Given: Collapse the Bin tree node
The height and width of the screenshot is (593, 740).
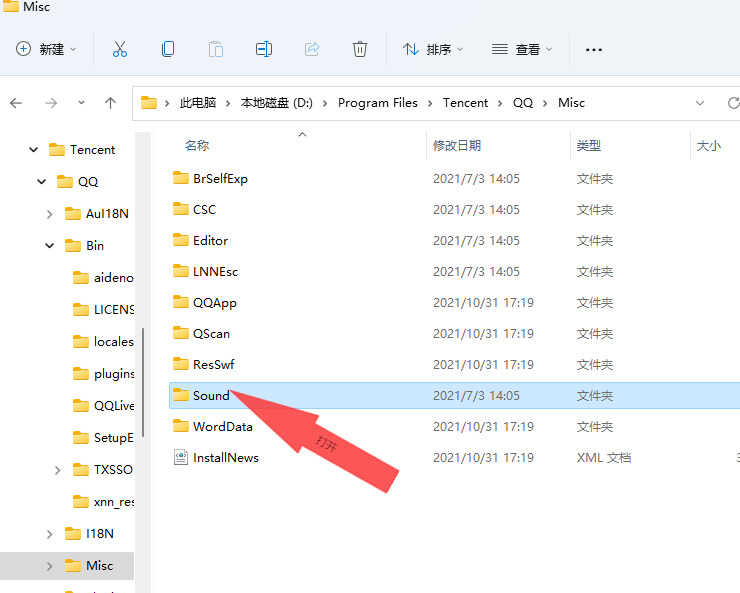Looking at the screenshot, I should [50, 245].
